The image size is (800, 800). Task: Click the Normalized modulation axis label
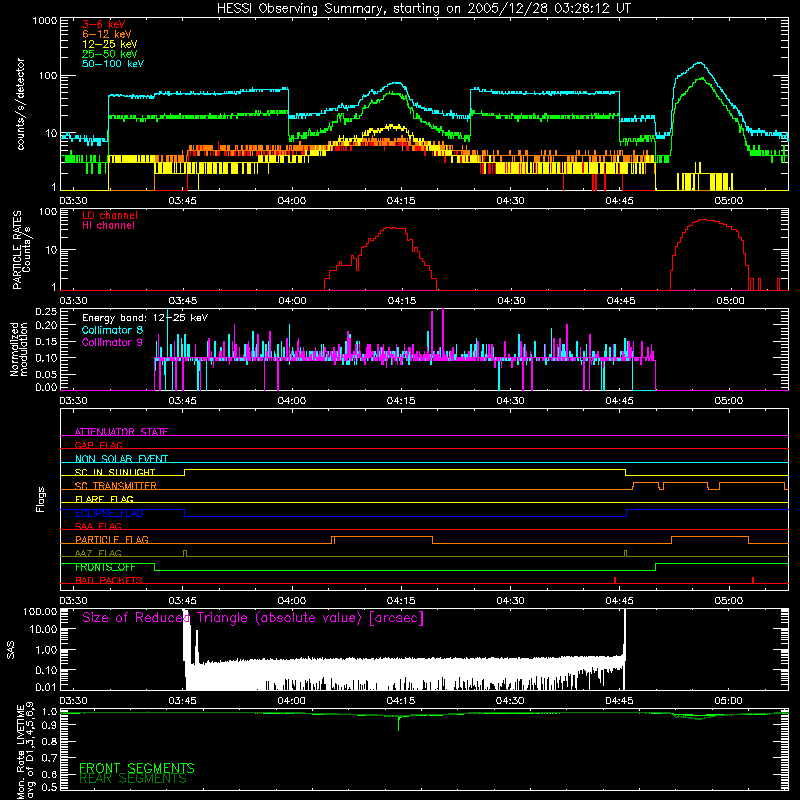18,349
